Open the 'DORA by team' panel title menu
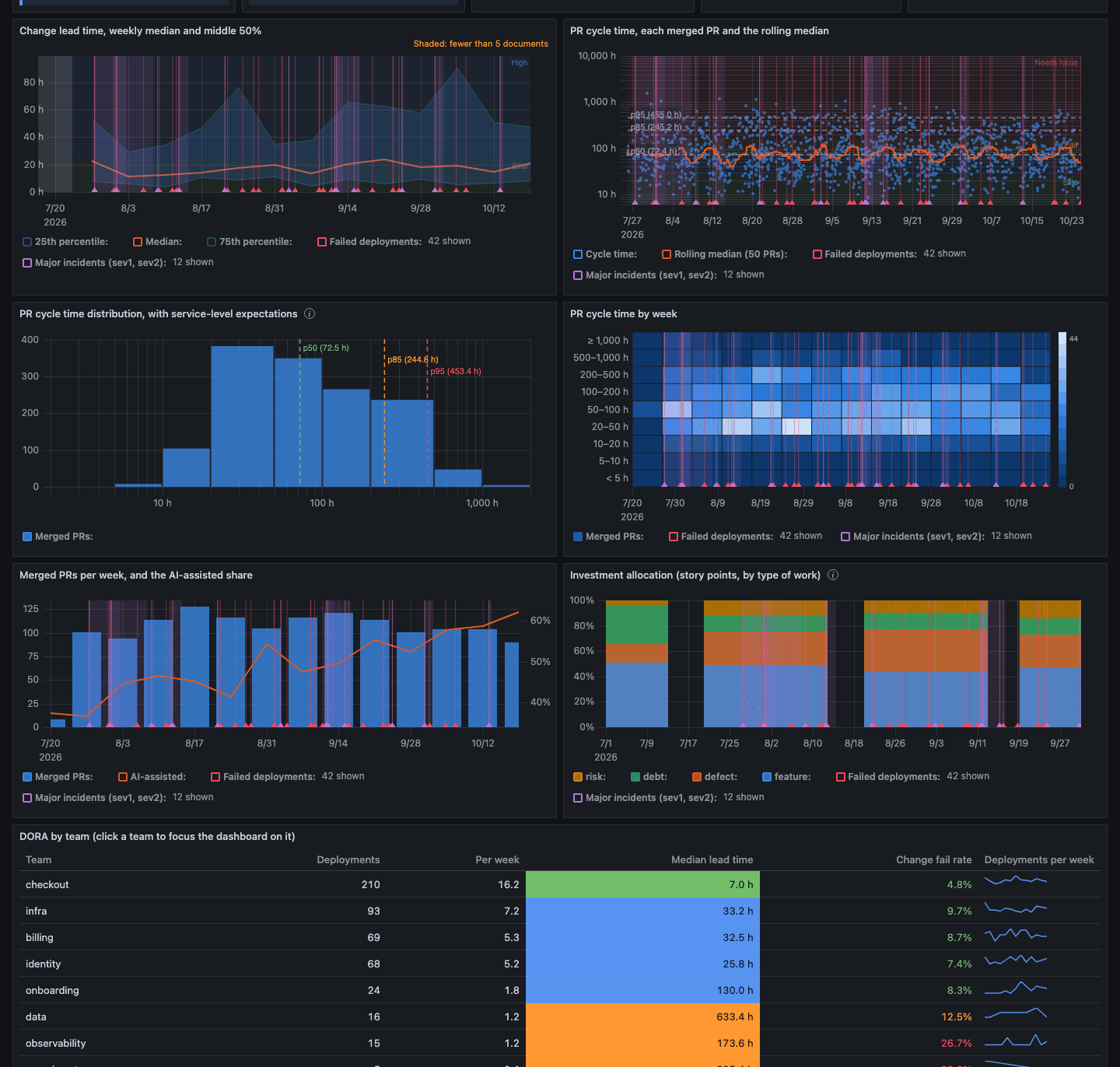The height and width of the screenshot is (1067, 1120). [x=157, y=837]
